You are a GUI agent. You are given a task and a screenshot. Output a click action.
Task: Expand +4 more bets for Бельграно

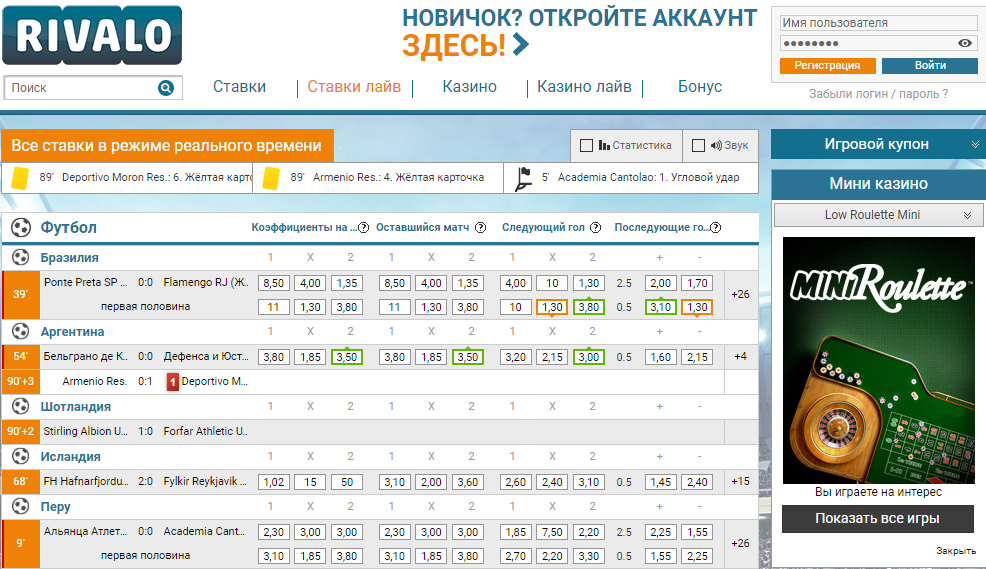pos(740,356)
